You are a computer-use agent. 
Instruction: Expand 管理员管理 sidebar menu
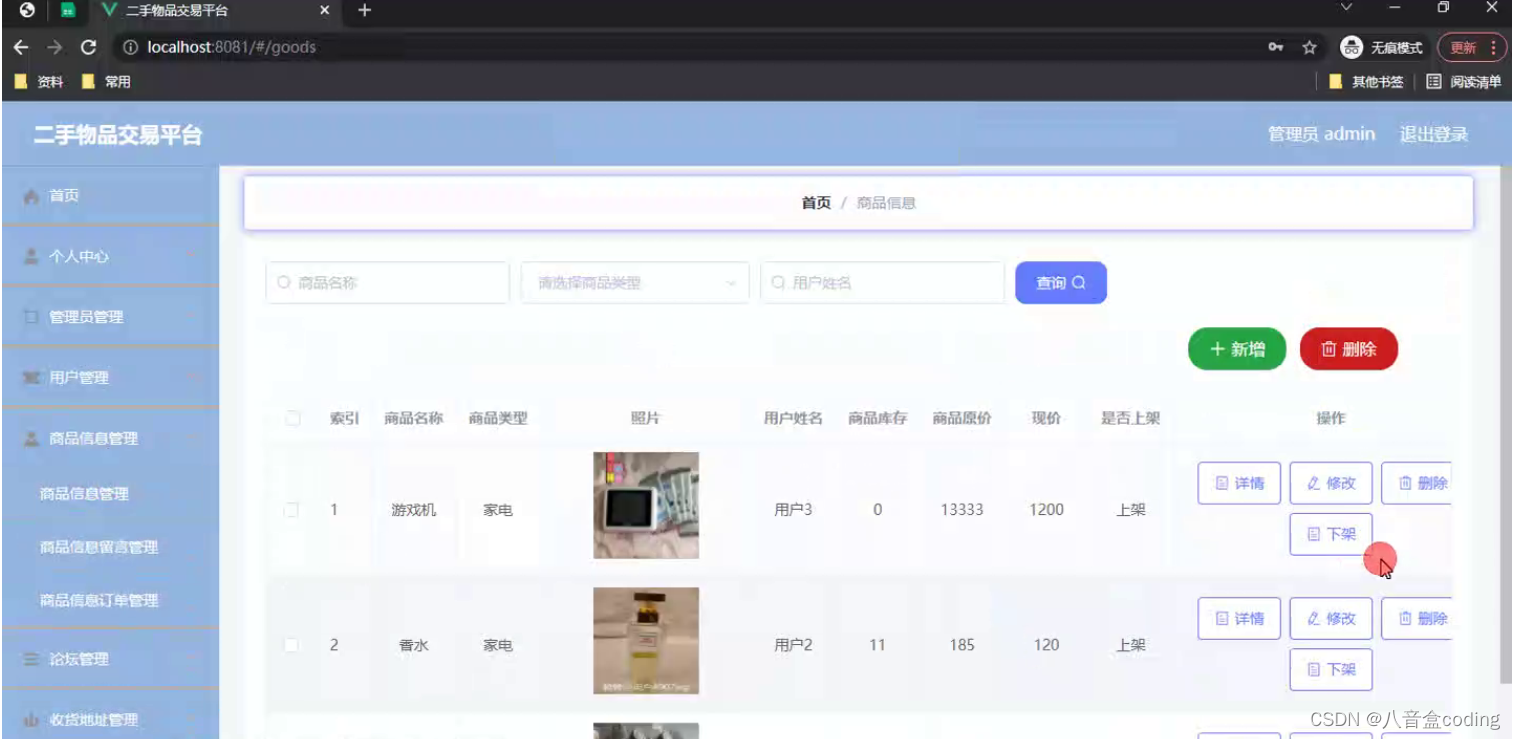click(x=110, y=317)
